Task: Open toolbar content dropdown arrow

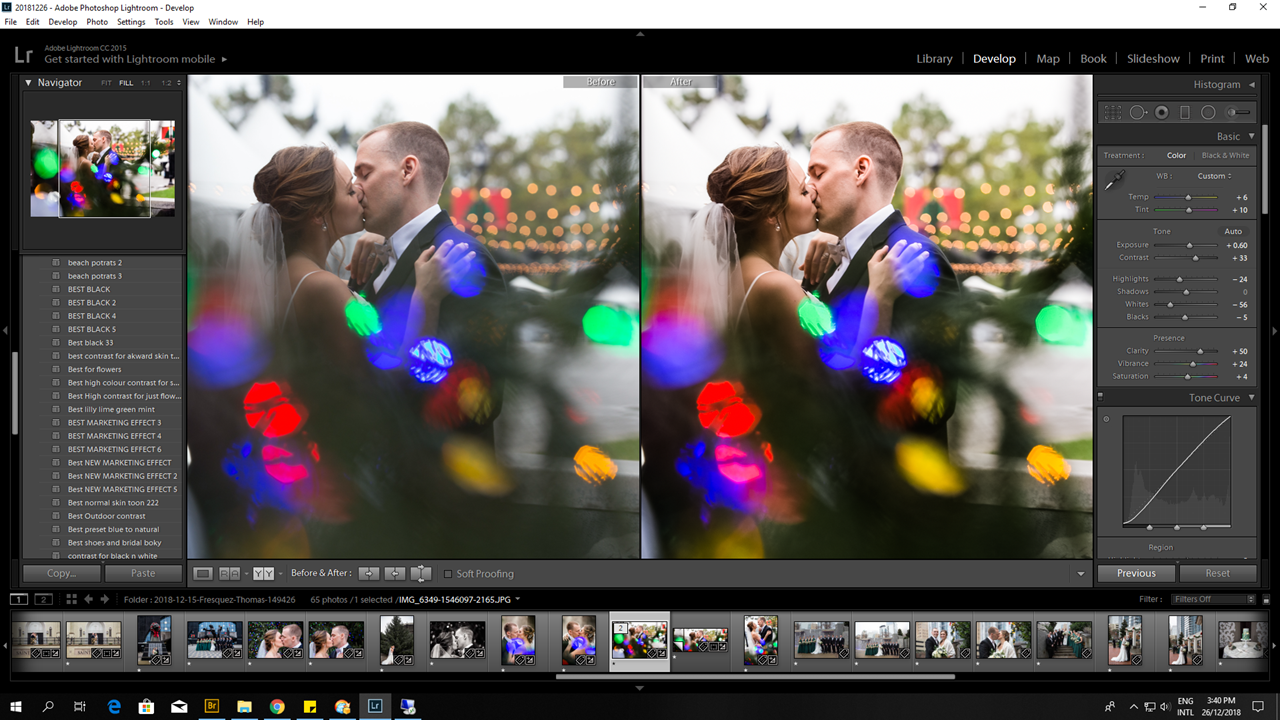Action: [x=1081, y=574]
